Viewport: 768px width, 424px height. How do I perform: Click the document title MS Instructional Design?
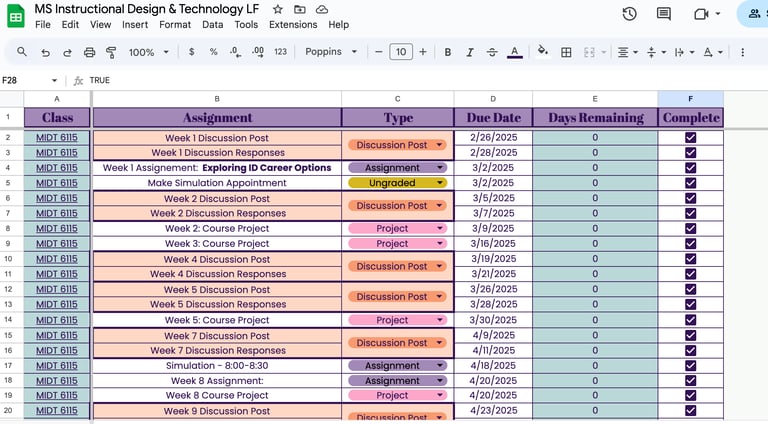(x=146, y=9)
